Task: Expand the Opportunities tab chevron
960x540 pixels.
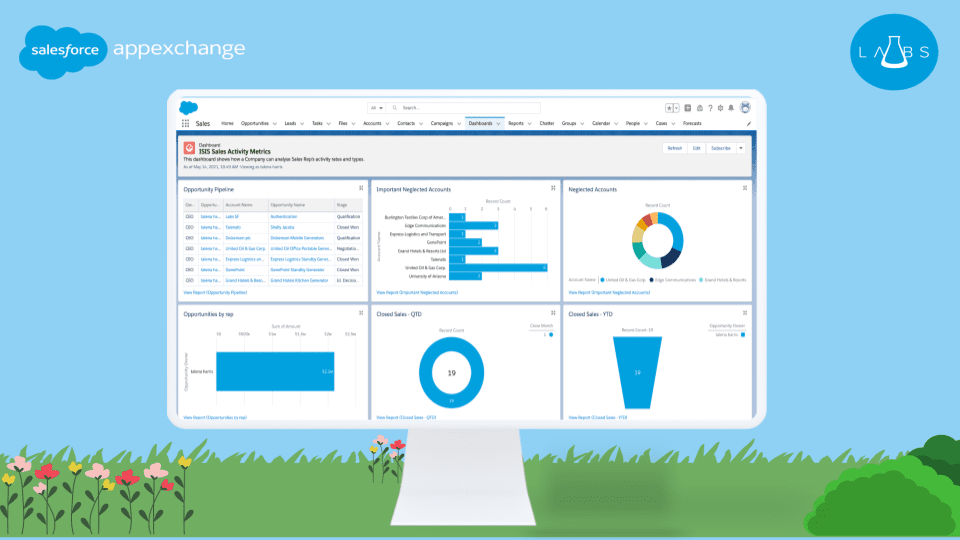Action: tap(275, 124)
